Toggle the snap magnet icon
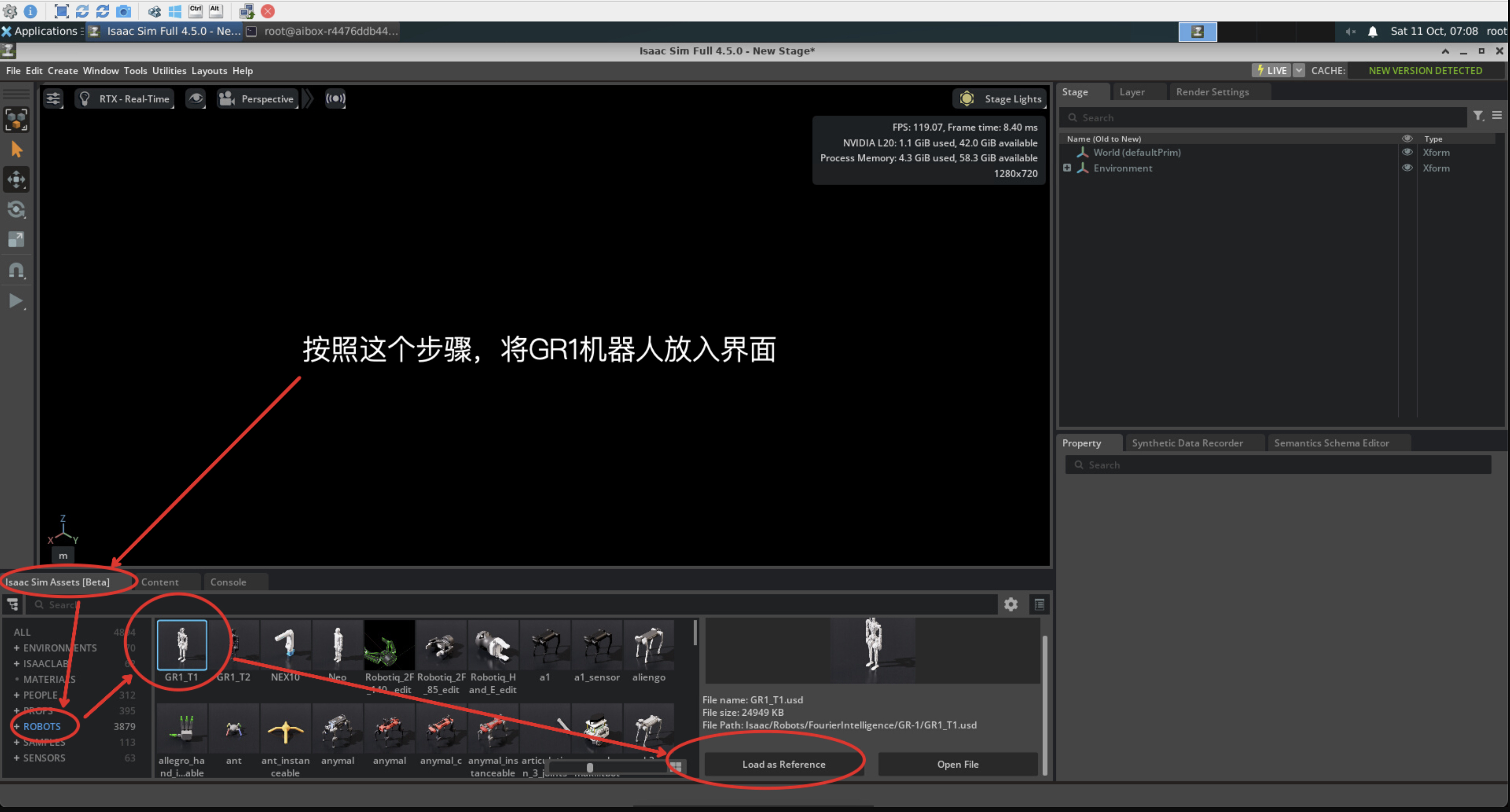This screenshot has height=812, width=1510. tap(16, 270)
